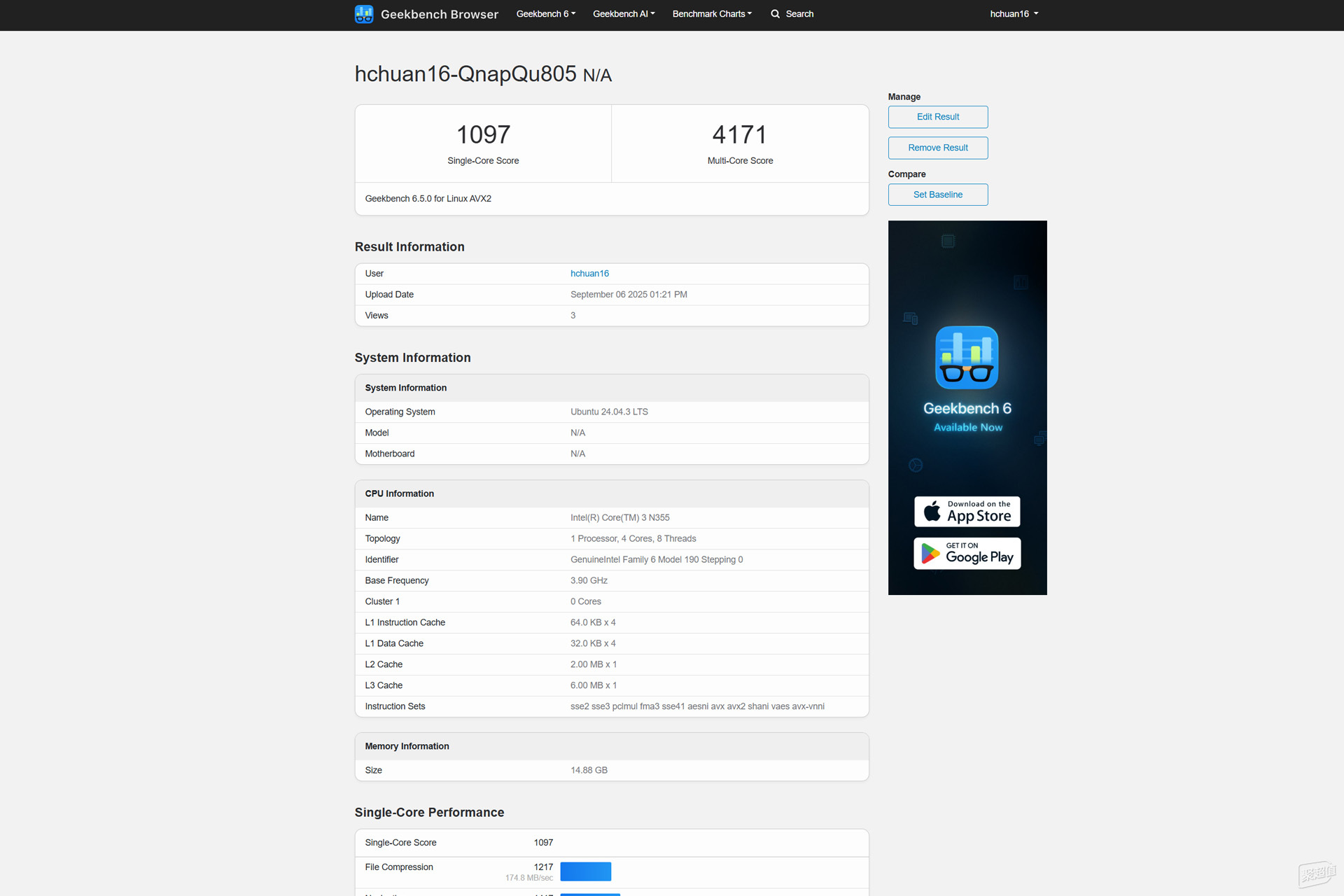Click the Set Baseline button
This screenshot has width=1344, height=896.
[938, 195]
